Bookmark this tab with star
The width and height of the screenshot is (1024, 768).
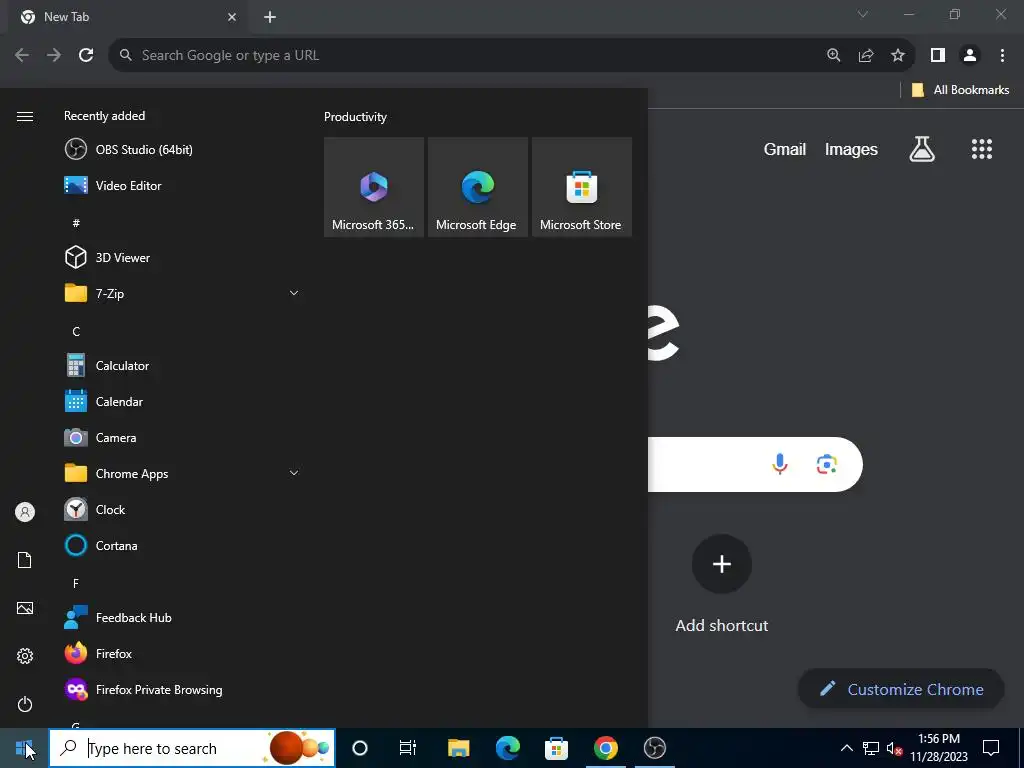(x=898, y=55)
